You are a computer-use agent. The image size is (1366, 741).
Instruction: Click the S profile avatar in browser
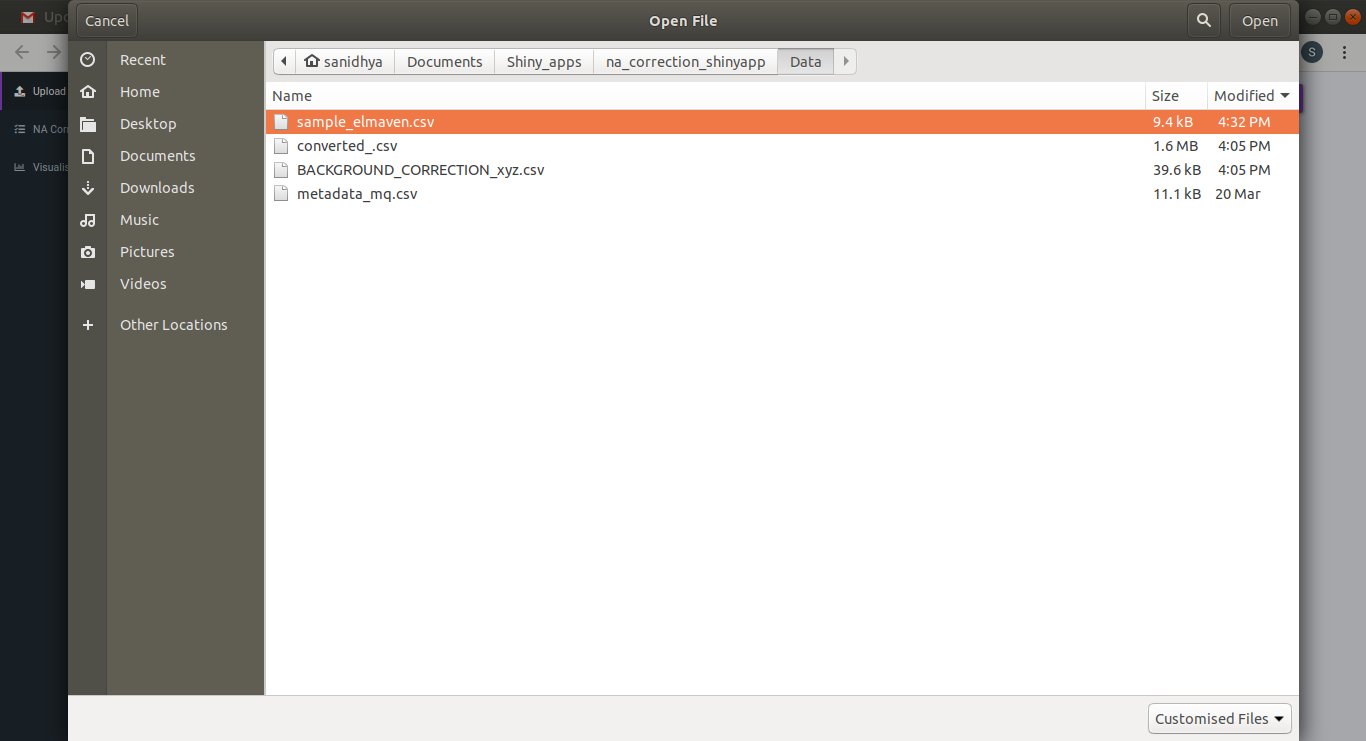point(1312,52)
